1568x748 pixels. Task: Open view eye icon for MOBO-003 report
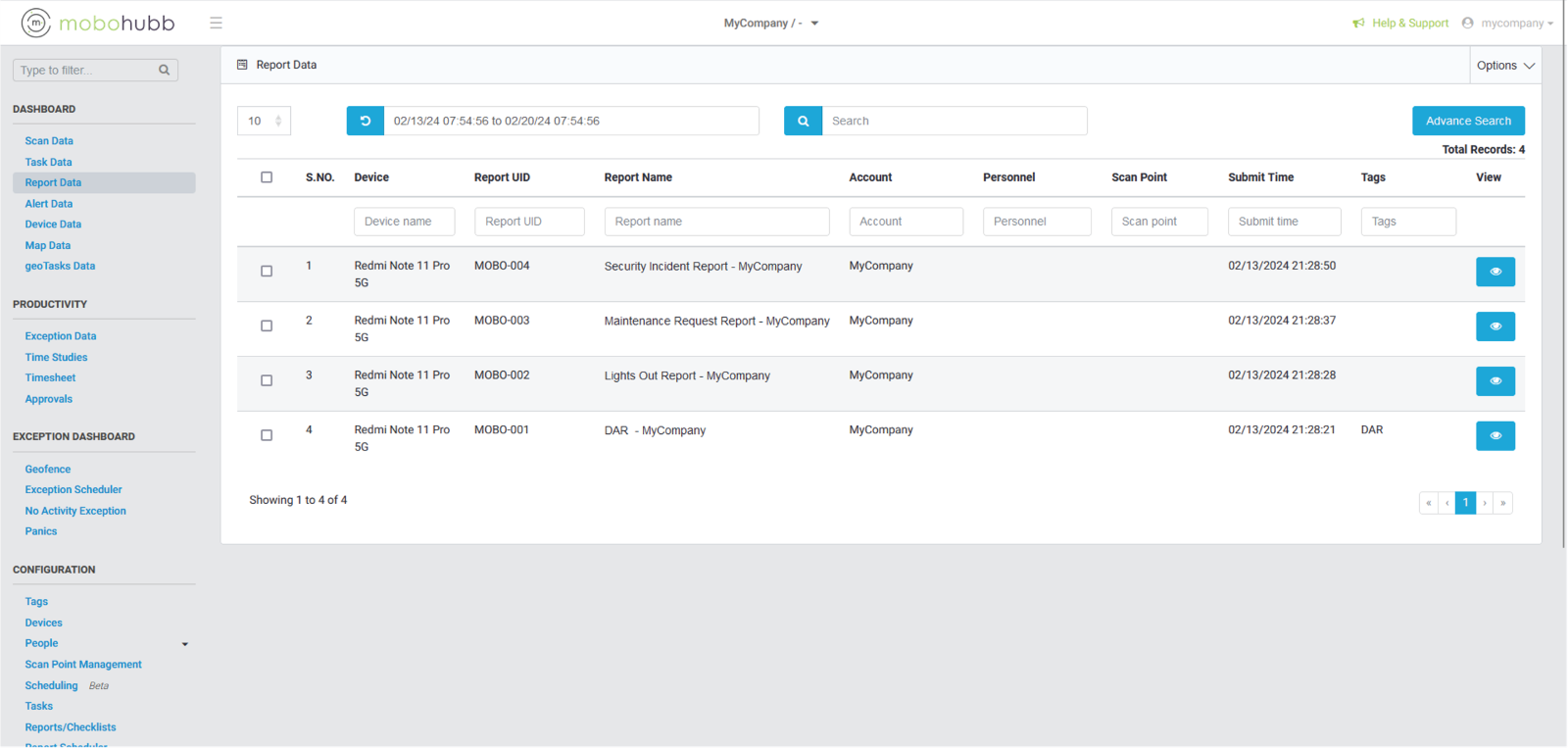coord(1494,326)
